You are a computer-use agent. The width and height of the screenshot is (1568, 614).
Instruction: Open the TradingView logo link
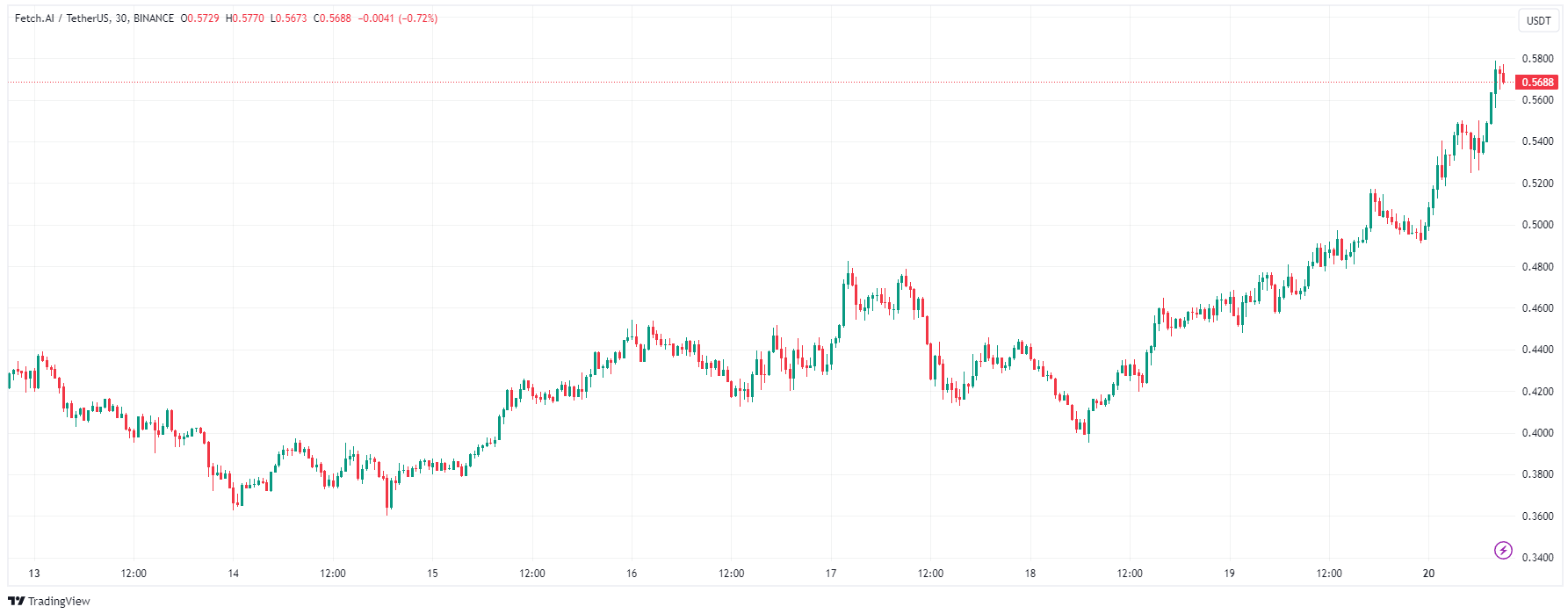[x=49, y=602]
